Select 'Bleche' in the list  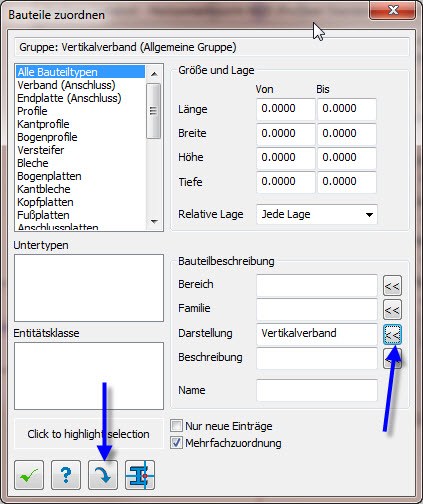[80, 163]
